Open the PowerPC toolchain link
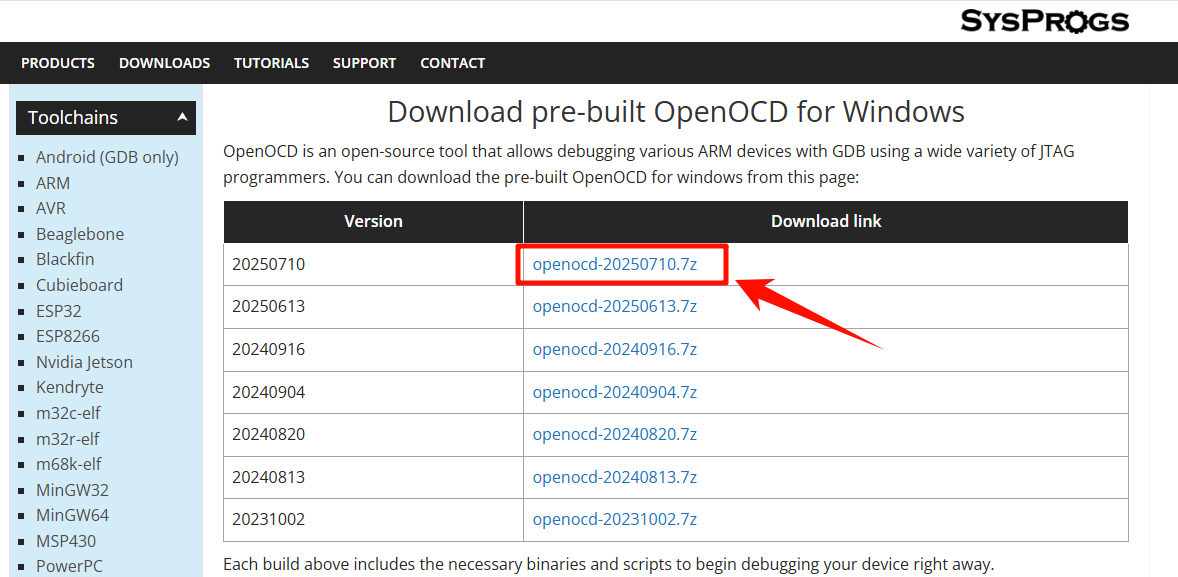 (x=69, y=566)
